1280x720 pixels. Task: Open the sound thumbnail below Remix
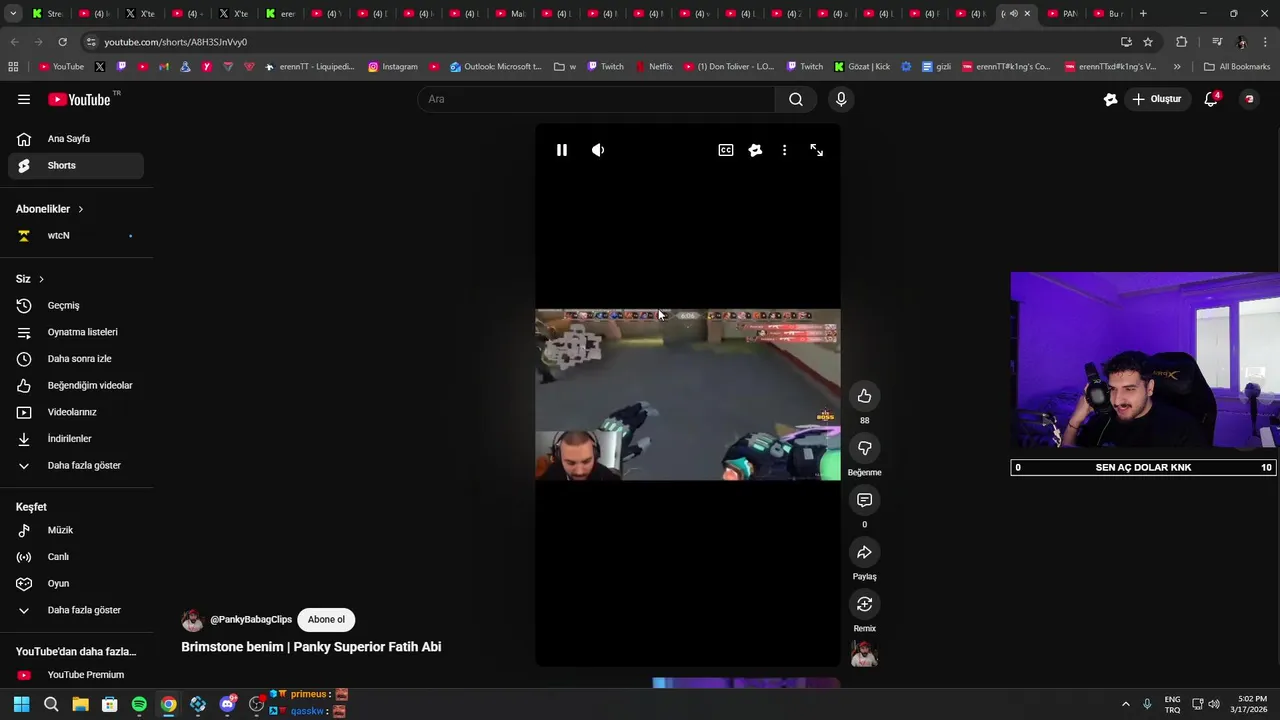click(x=864, y=654)
